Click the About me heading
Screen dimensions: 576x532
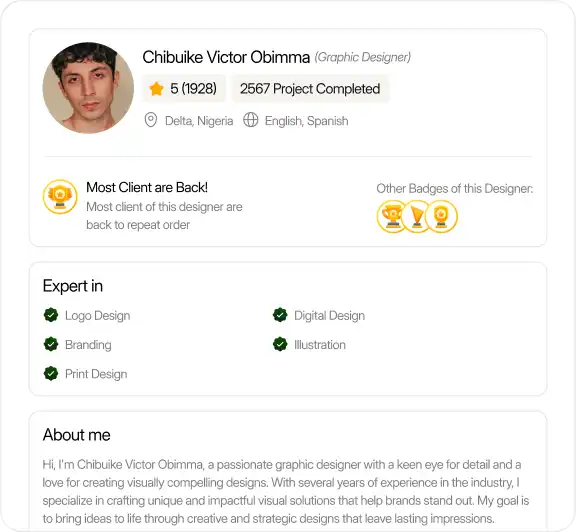tap(76, 435)
